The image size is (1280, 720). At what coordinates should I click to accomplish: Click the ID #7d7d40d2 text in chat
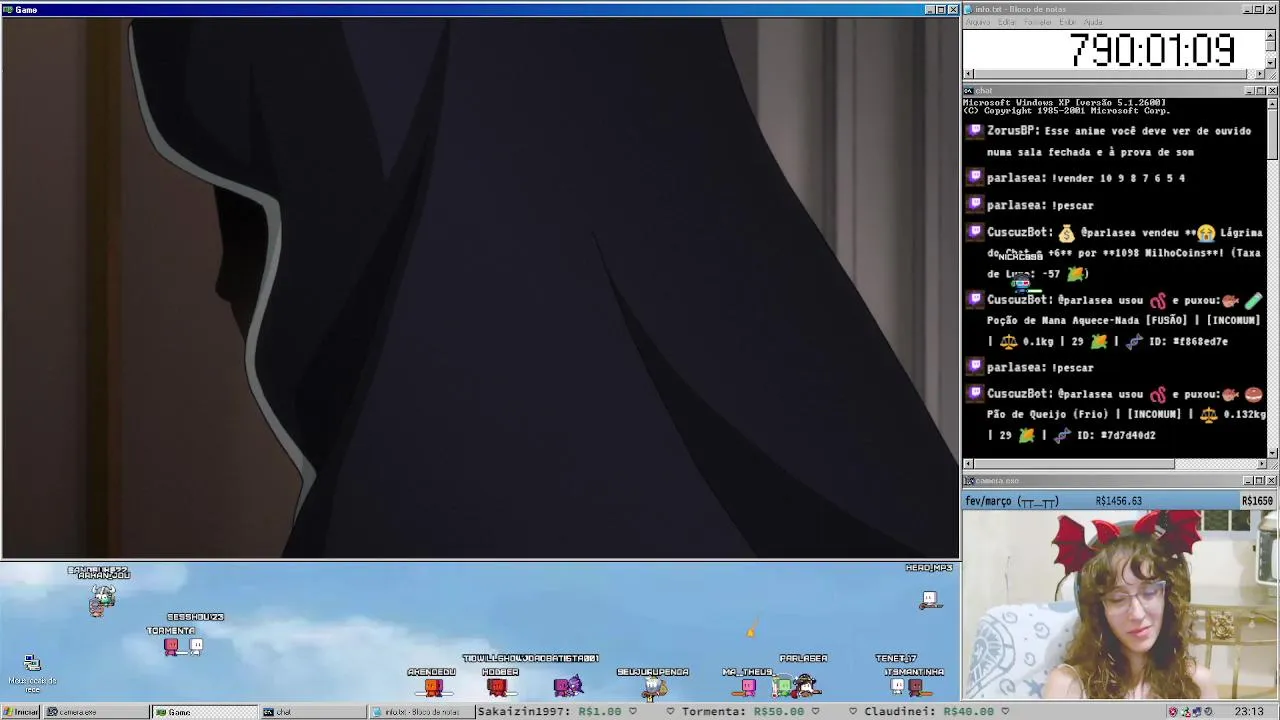point(1115,435)
